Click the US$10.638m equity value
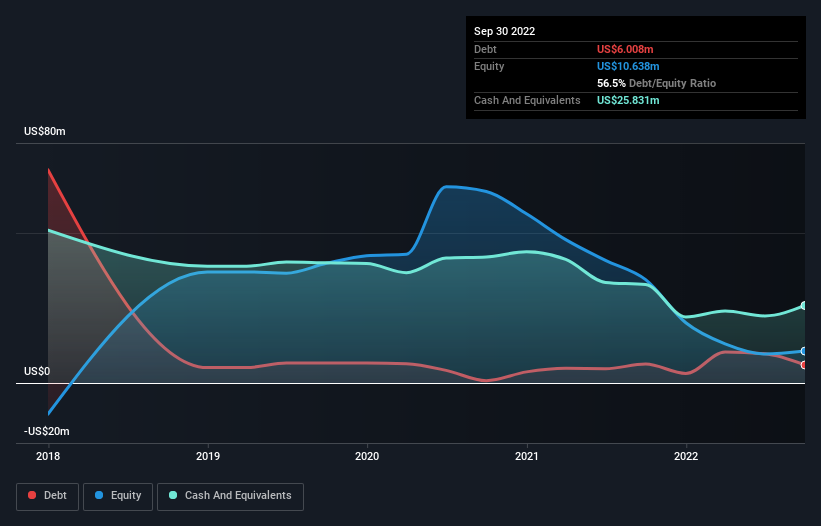Image resolution: width=821 pixels, height=526 pixels. pyautogui.click(x=628, y=66)
